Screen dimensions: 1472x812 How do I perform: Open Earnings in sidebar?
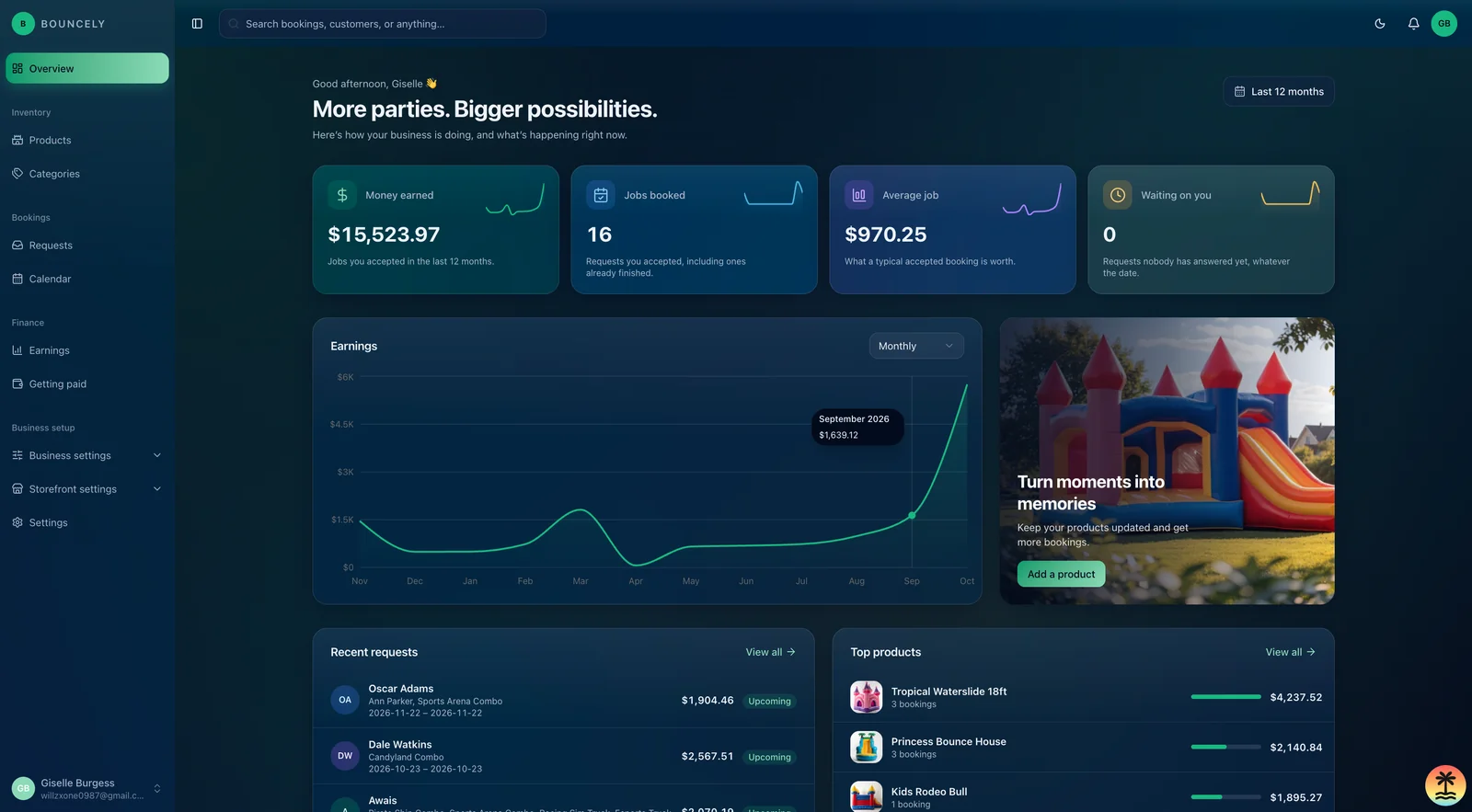click(87, 350)
